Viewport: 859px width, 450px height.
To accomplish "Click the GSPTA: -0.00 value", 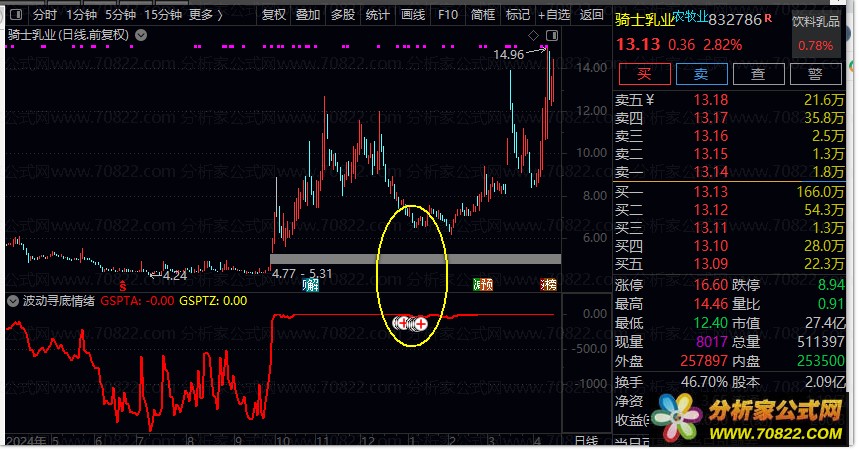I will tap(137, 301).
